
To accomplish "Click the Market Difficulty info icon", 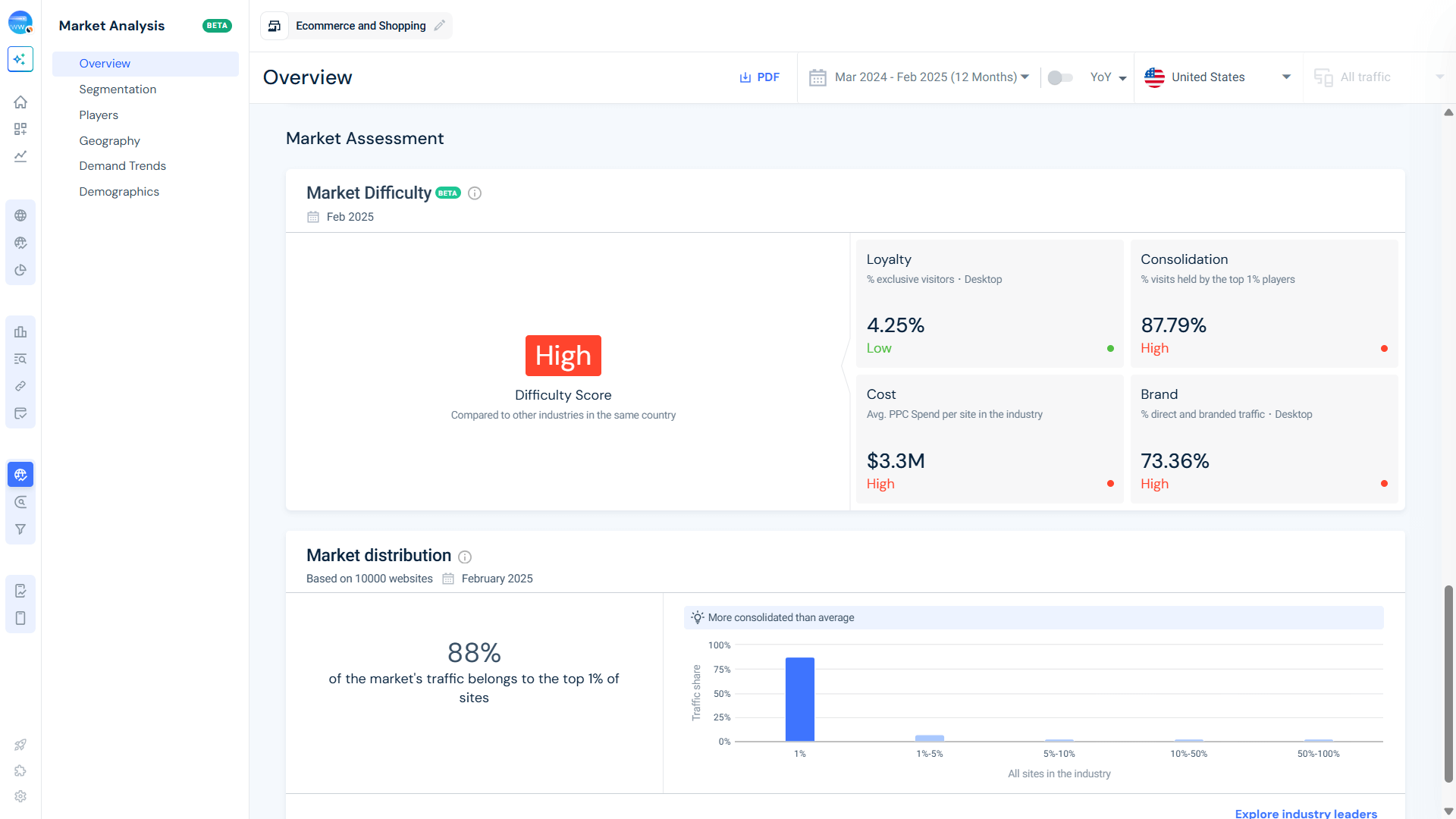I will click(x=475, y=193).
